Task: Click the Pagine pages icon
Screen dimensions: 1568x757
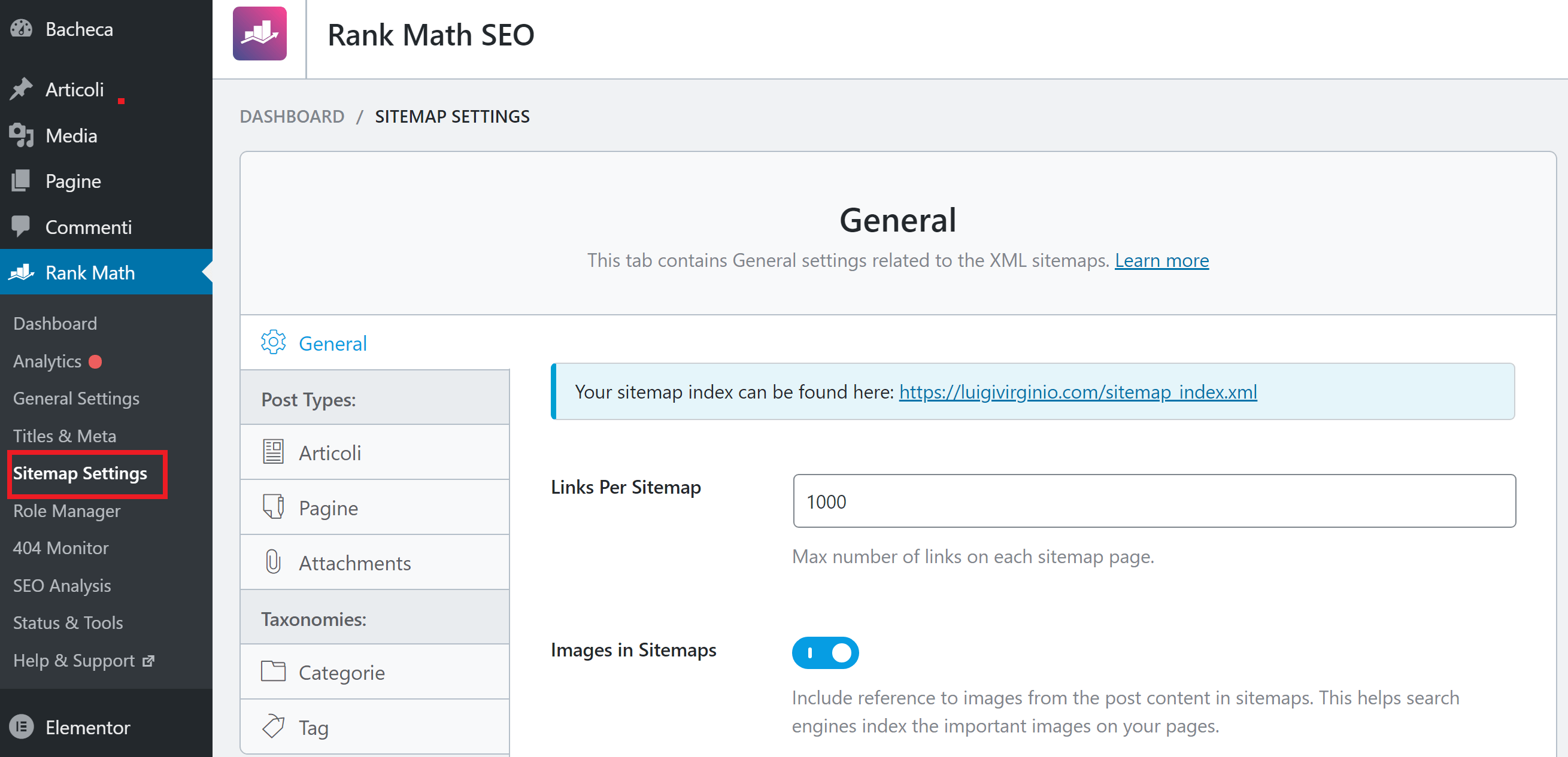Action: point(22,181)
